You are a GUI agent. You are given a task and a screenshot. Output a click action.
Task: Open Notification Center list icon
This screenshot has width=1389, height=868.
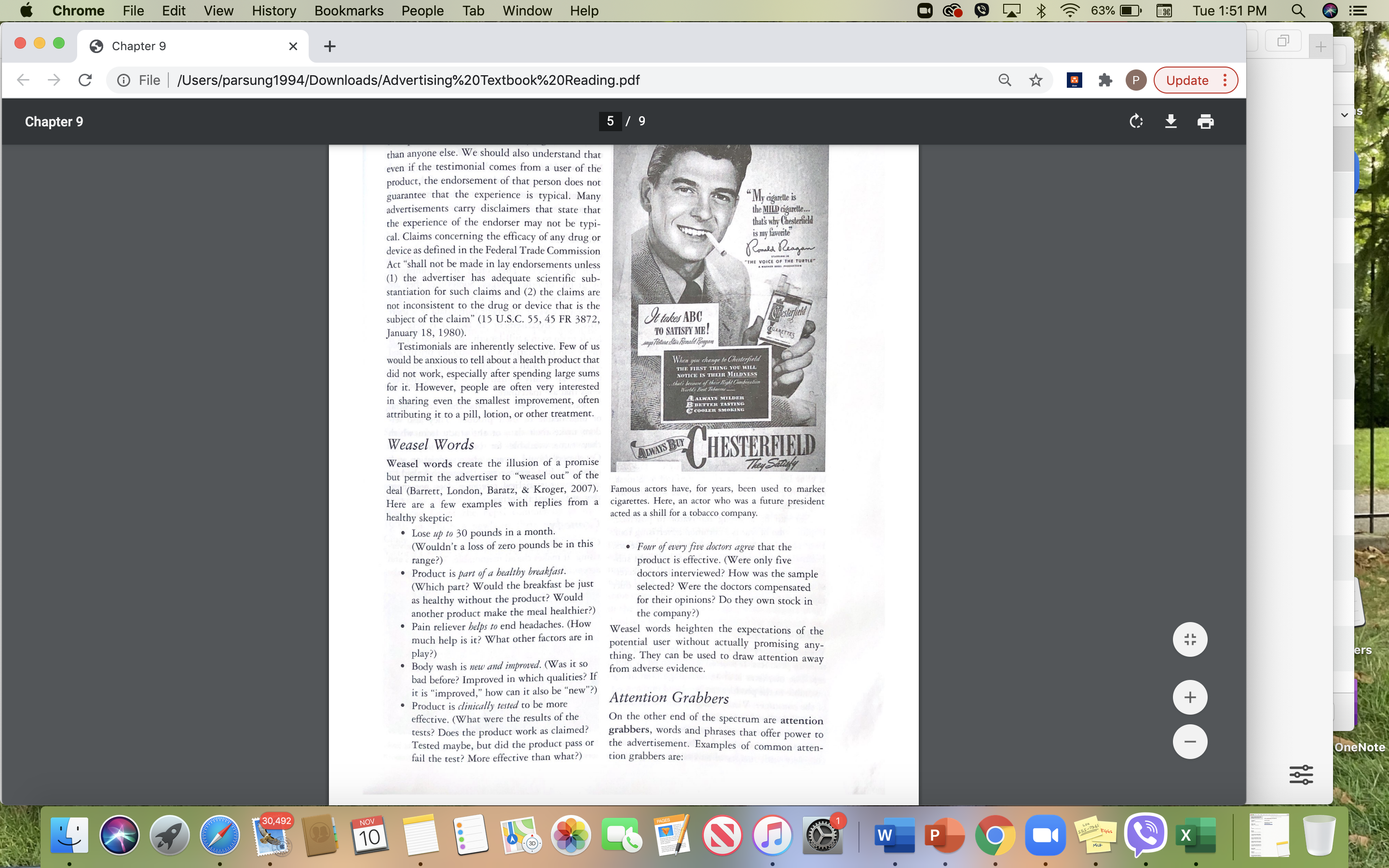coord(1358,10)
